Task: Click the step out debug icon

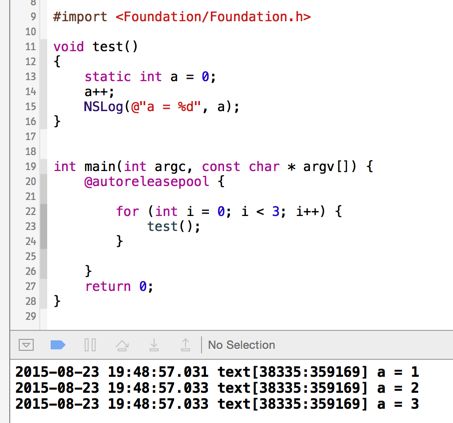Action: click(x=185, y=345)
